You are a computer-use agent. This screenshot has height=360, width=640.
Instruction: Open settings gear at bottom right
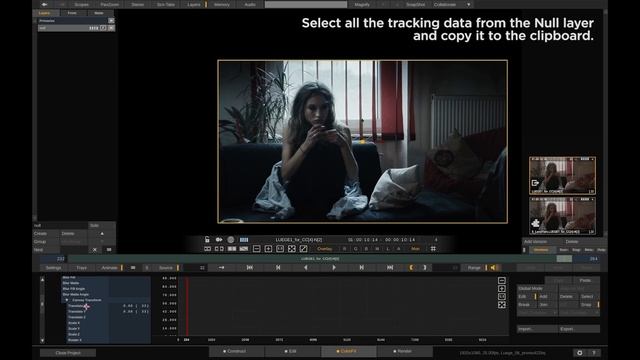[580, 353]
